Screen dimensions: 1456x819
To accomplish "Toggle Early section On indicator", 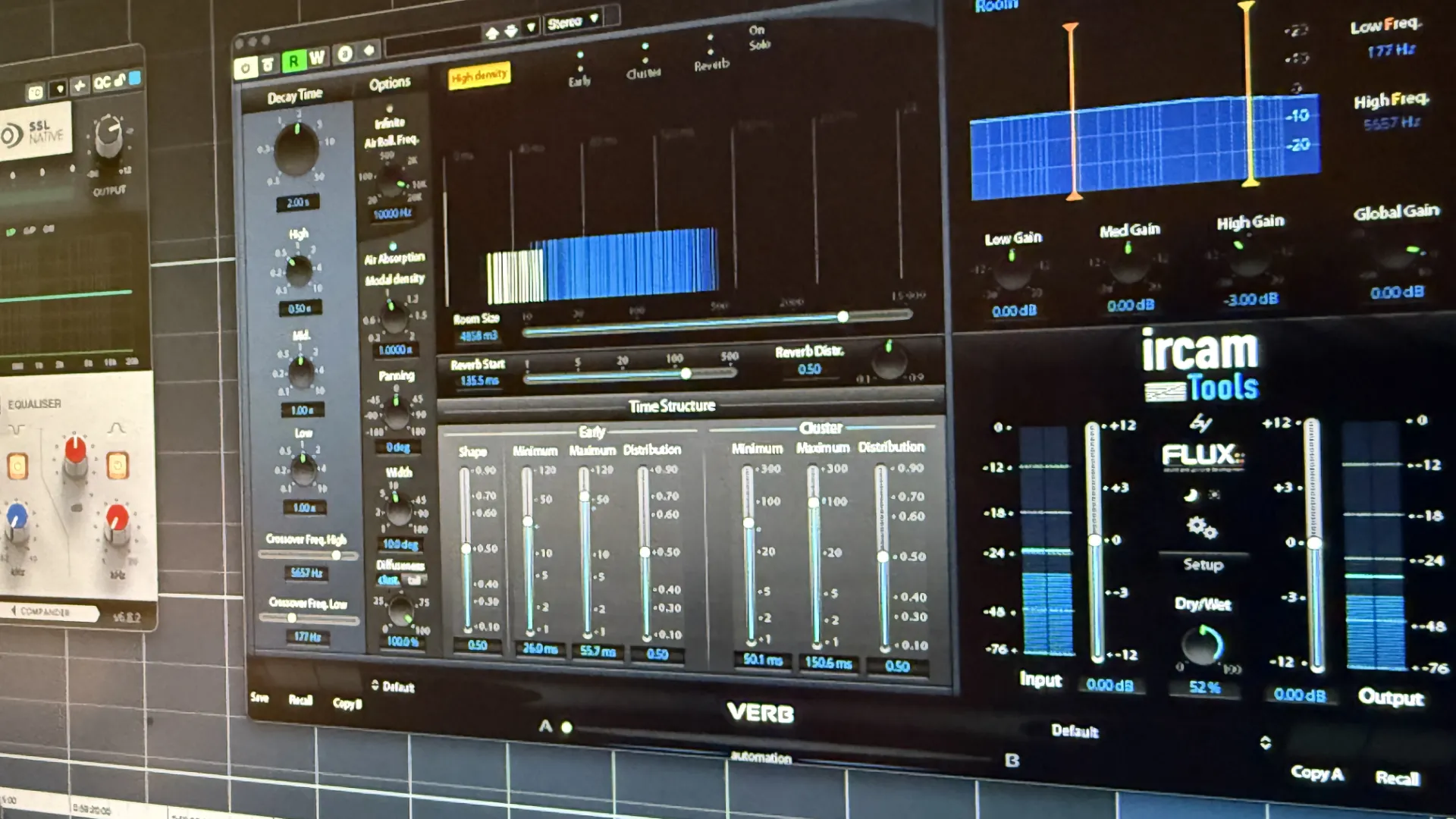I will pos(580,55).
